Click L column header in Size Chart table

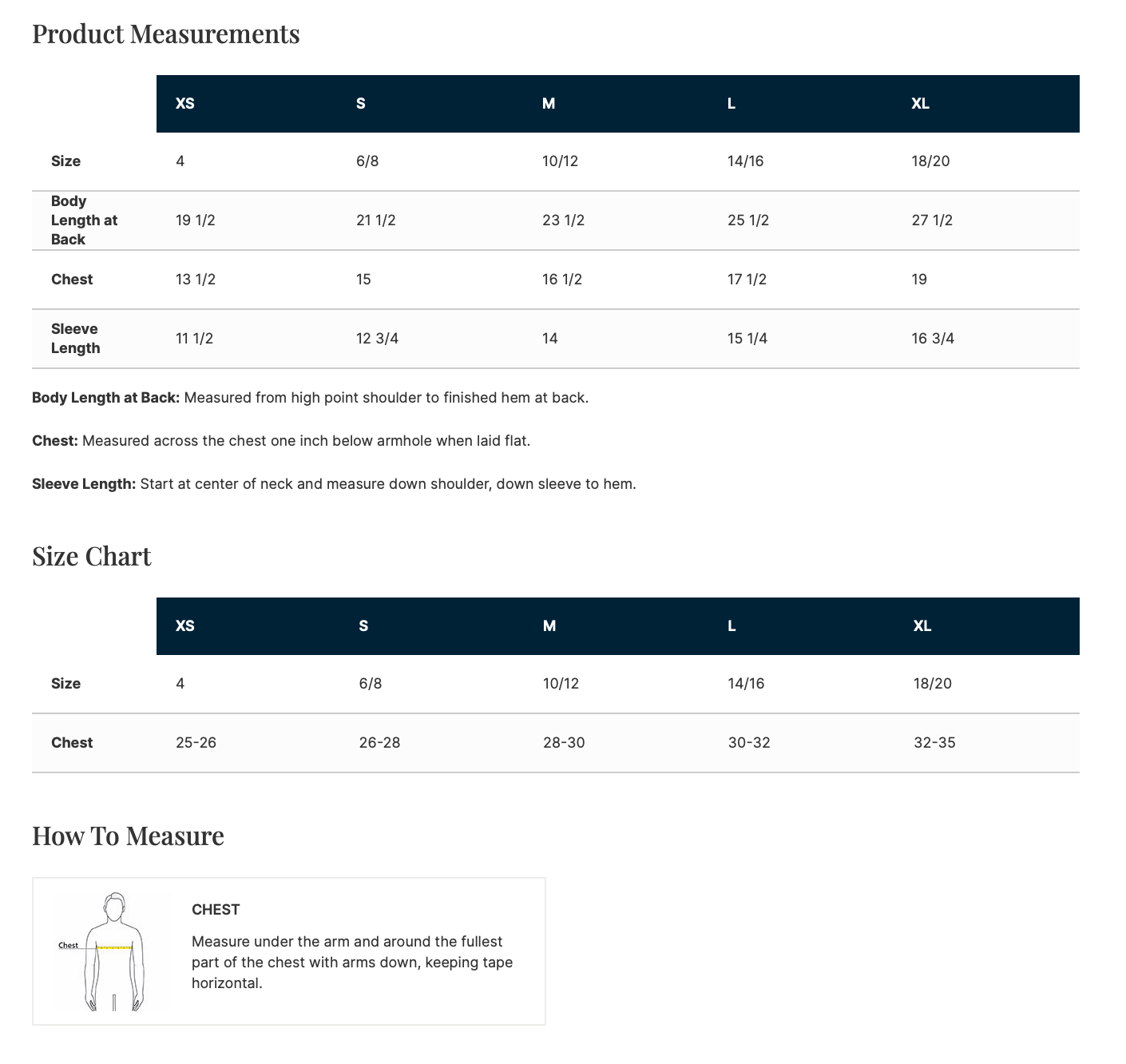tap(732, 626)
